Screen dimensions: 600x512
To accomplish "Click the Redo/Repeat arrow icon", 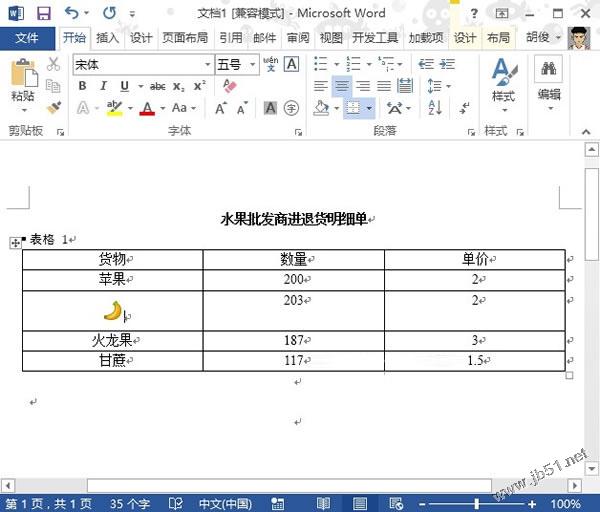I will pyautogui.click(x=109, y=13).
